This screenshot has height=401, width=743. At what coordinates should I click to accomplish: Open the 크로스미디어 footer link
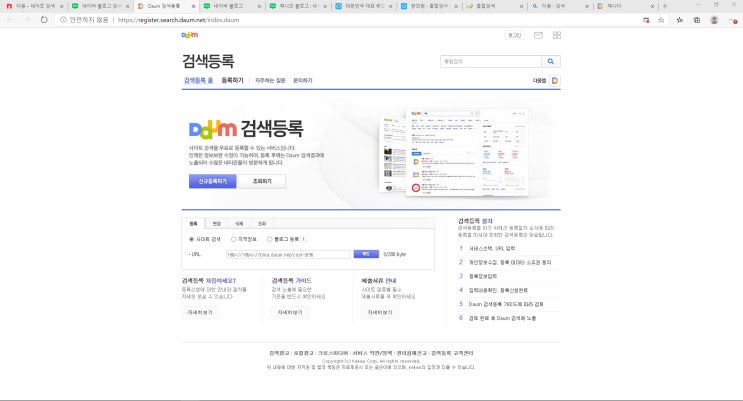333,353
